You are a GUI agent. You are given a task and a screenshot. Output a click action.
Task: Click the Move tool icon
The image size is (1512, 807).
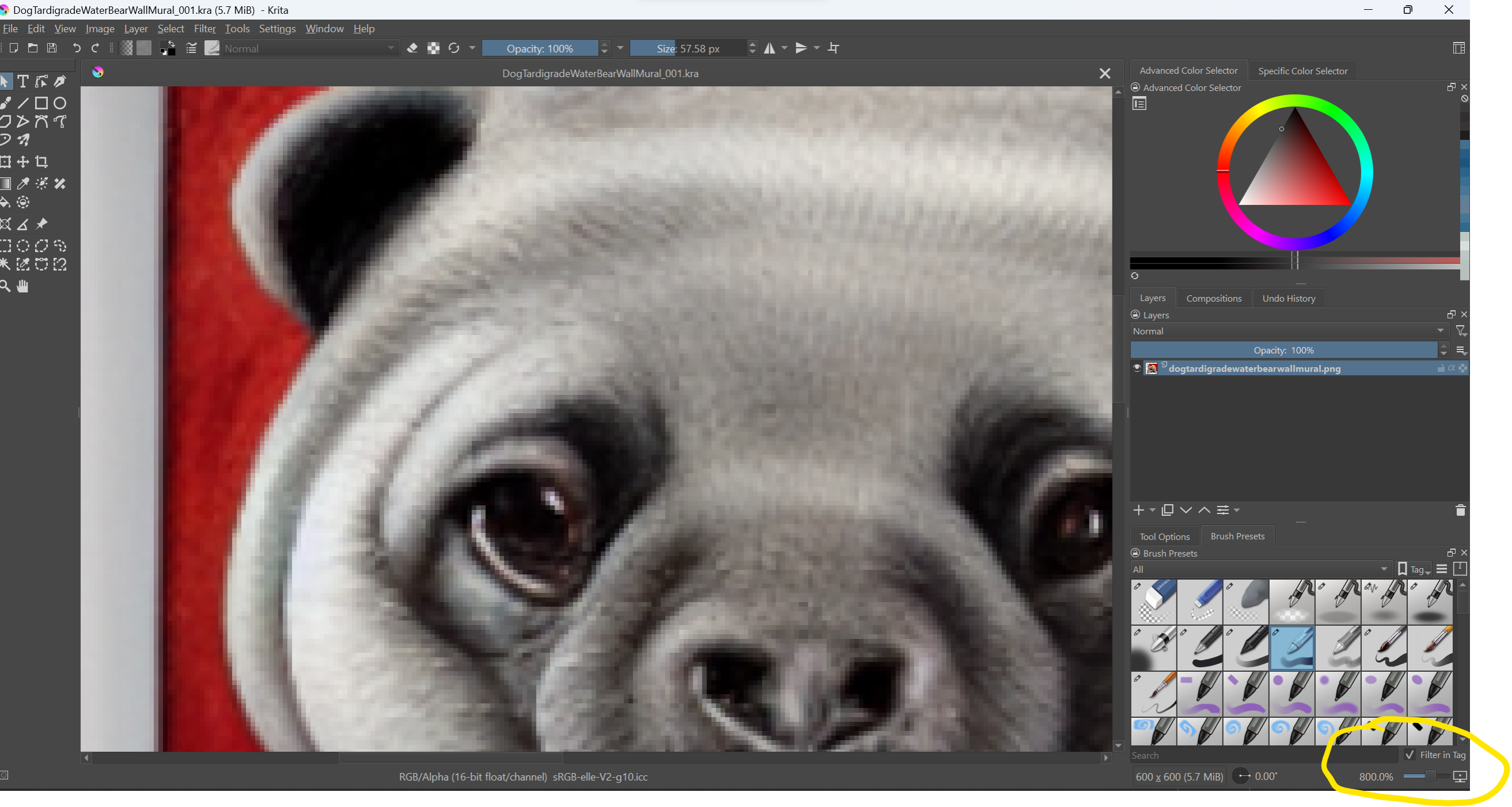point(23,161)
